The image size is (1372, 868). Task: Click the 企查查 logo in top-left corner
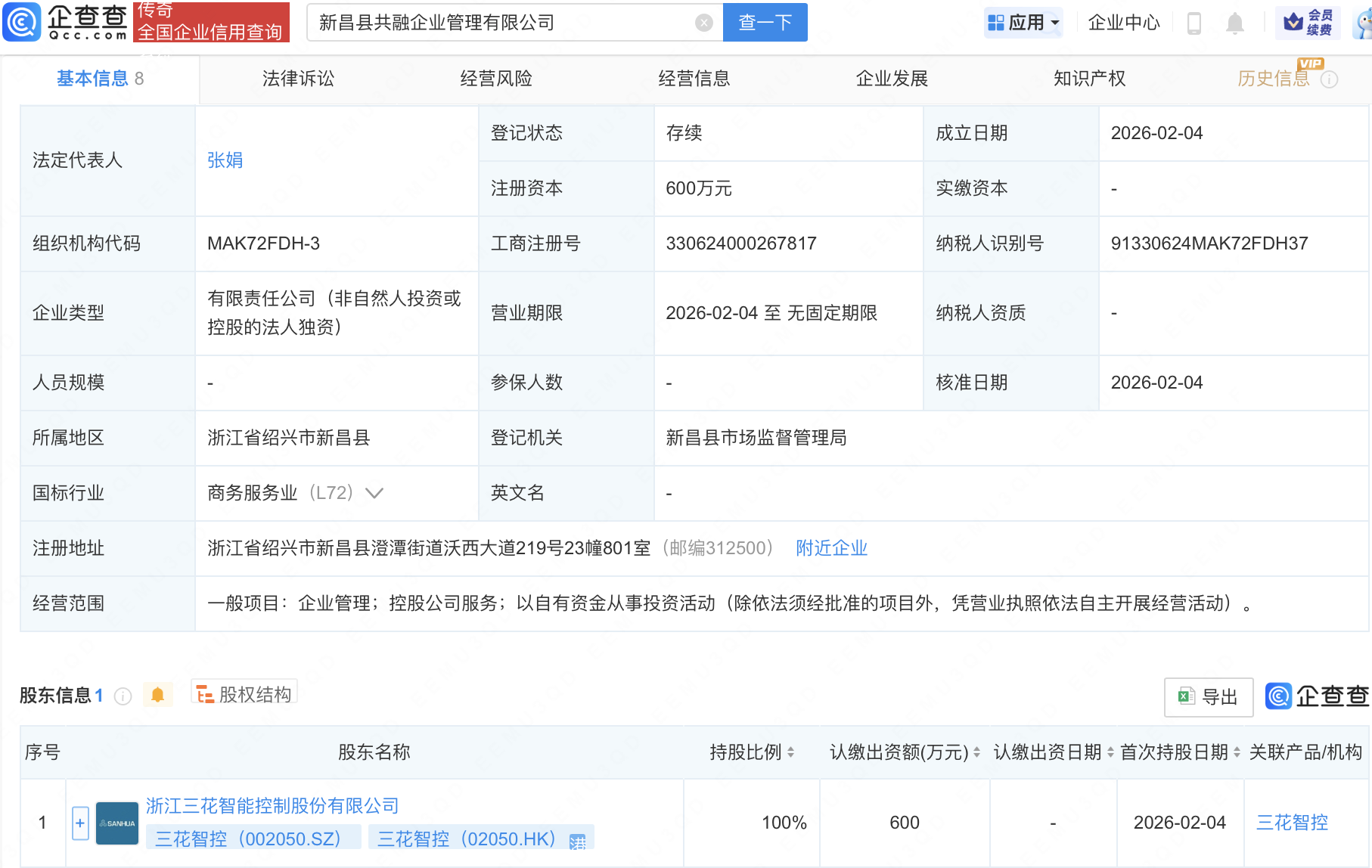[x=64, y=22]
